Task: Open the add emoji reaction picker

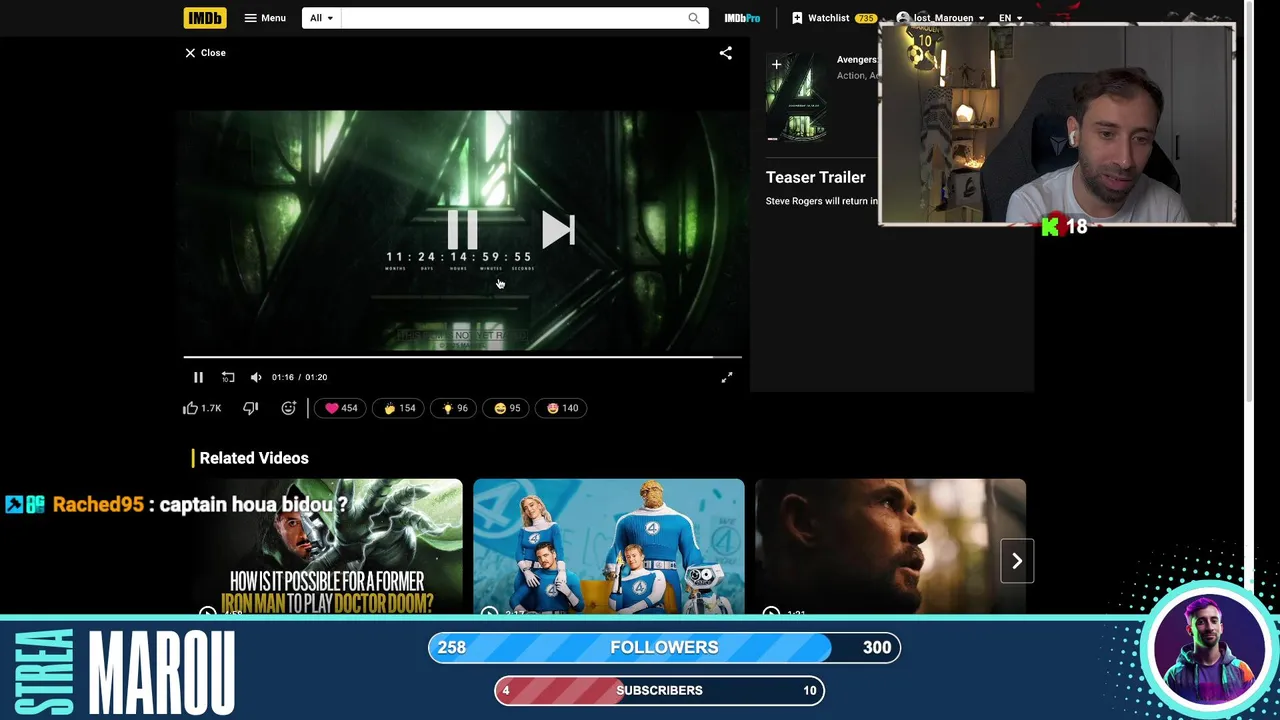Action: pos(288,408)
